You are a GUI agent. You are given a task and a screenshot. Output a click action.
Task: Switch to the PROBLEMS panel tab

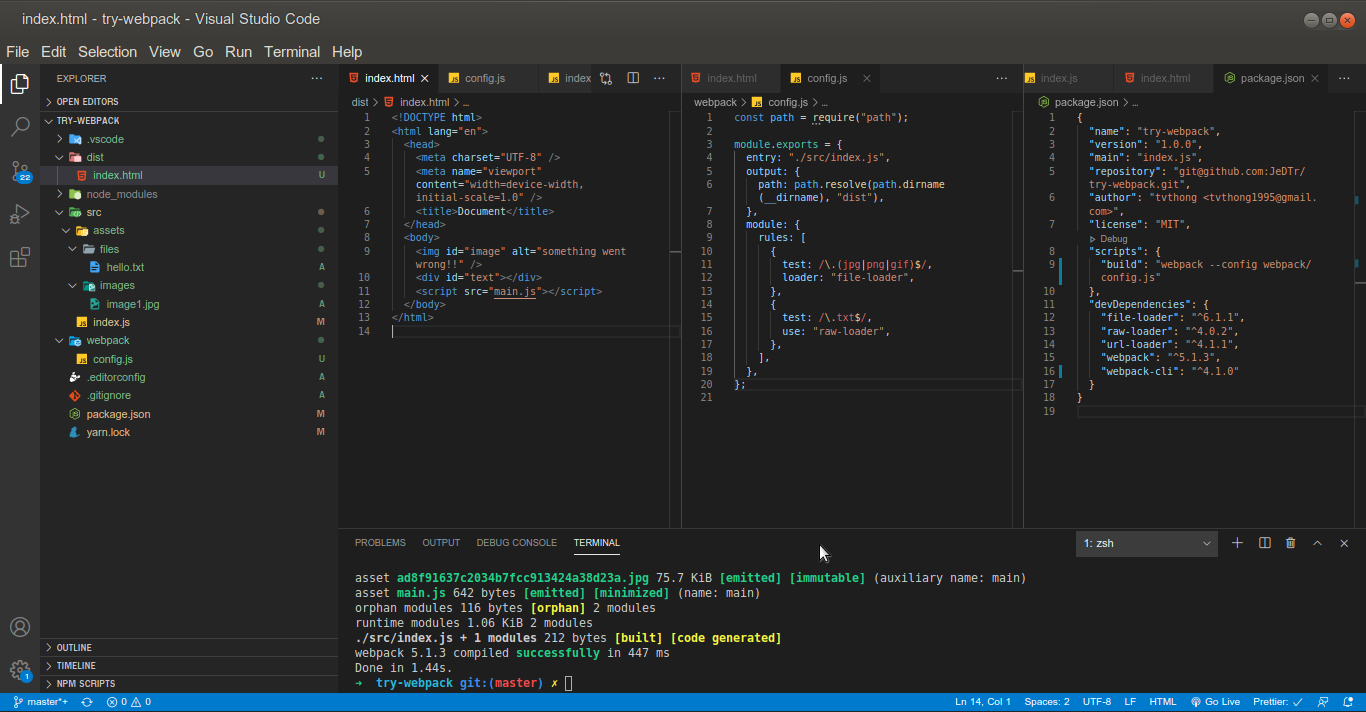click(x=380, y=543)
